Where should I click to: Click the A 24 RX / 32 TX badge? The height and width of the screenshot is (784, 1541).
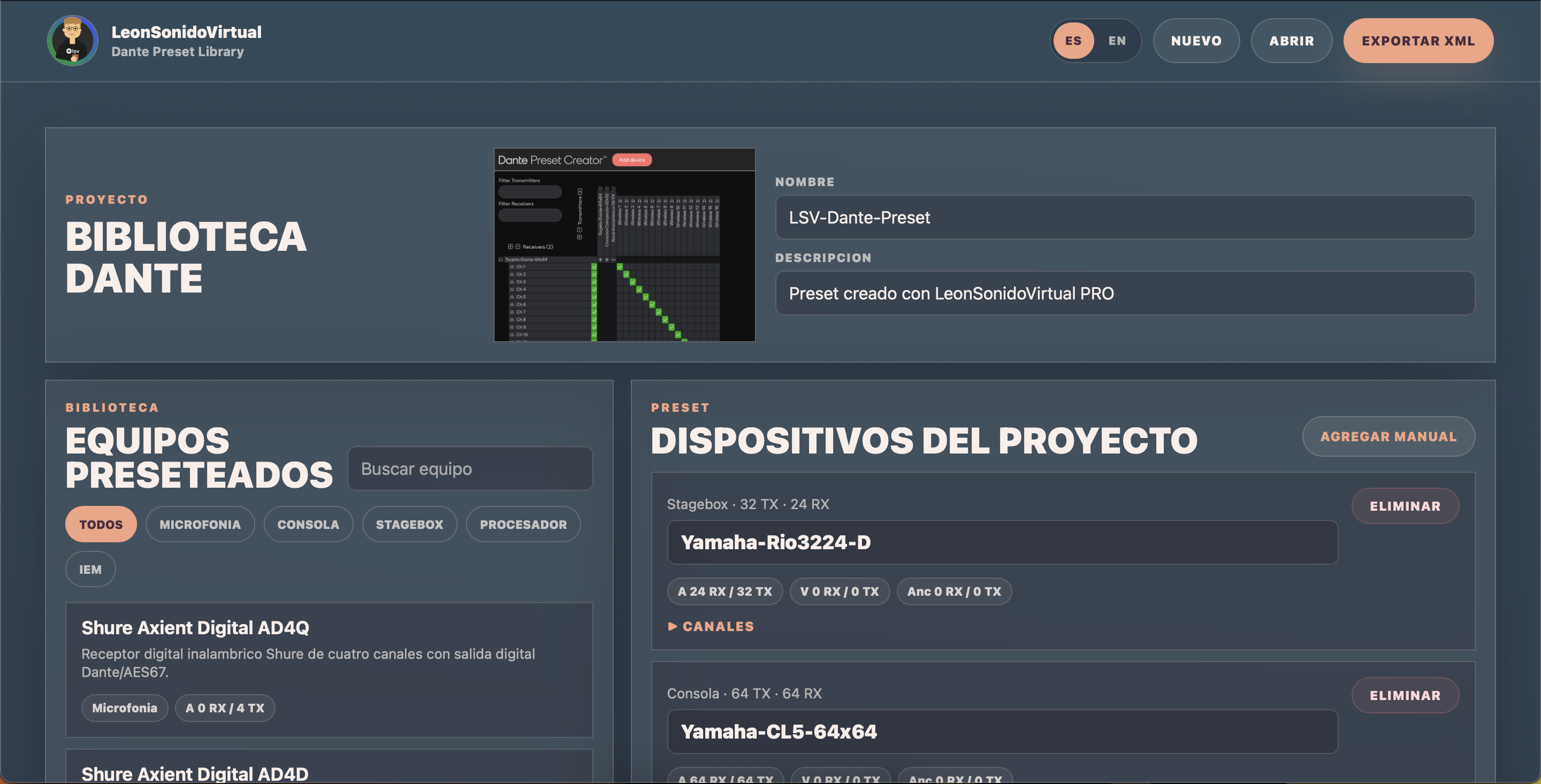(x=724, y=591)
